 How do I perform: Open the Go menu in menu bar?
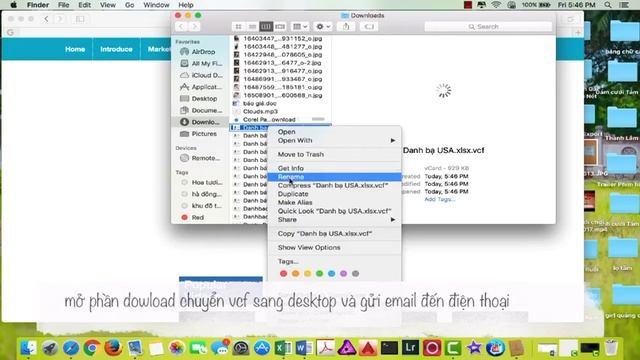click(129, 5)
